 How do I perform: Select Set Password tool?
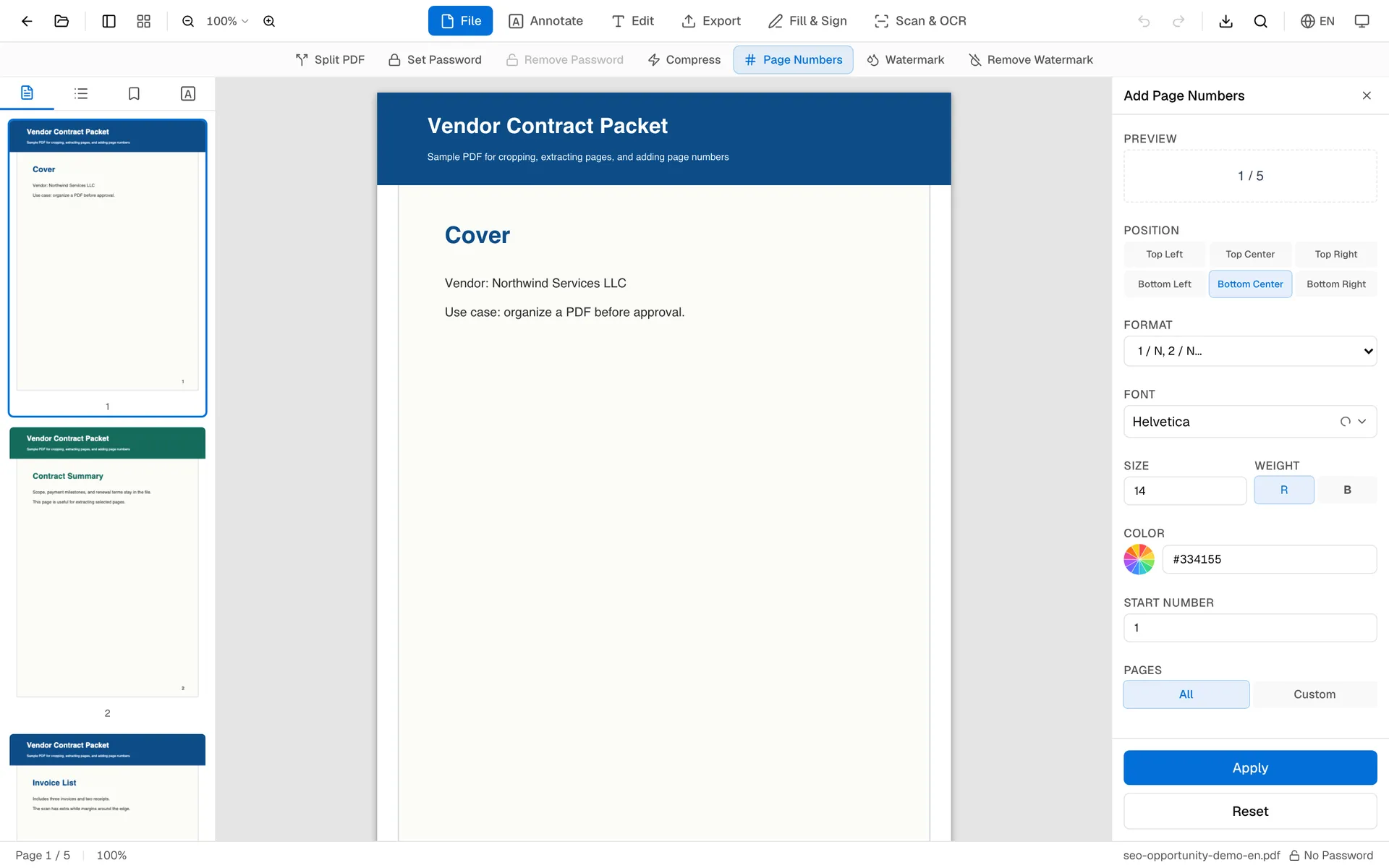point(435,60)
